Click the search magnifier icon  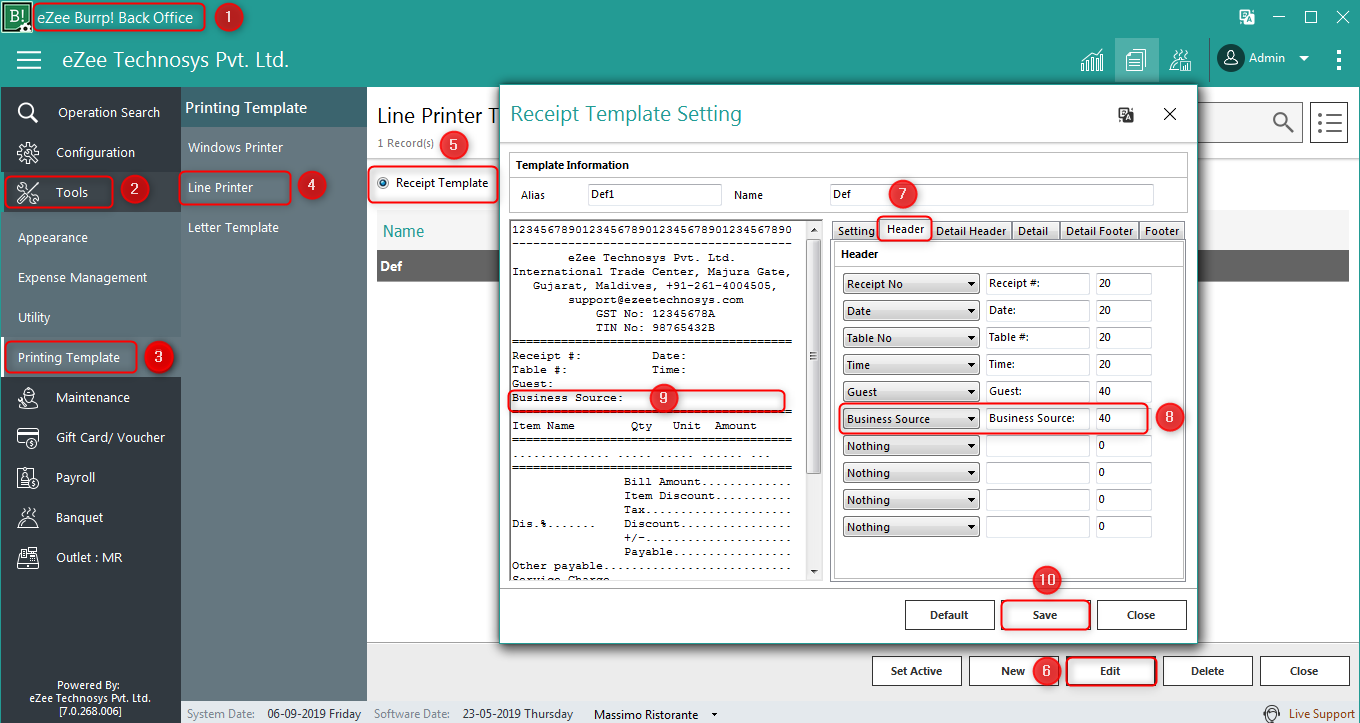point(1283,122)
